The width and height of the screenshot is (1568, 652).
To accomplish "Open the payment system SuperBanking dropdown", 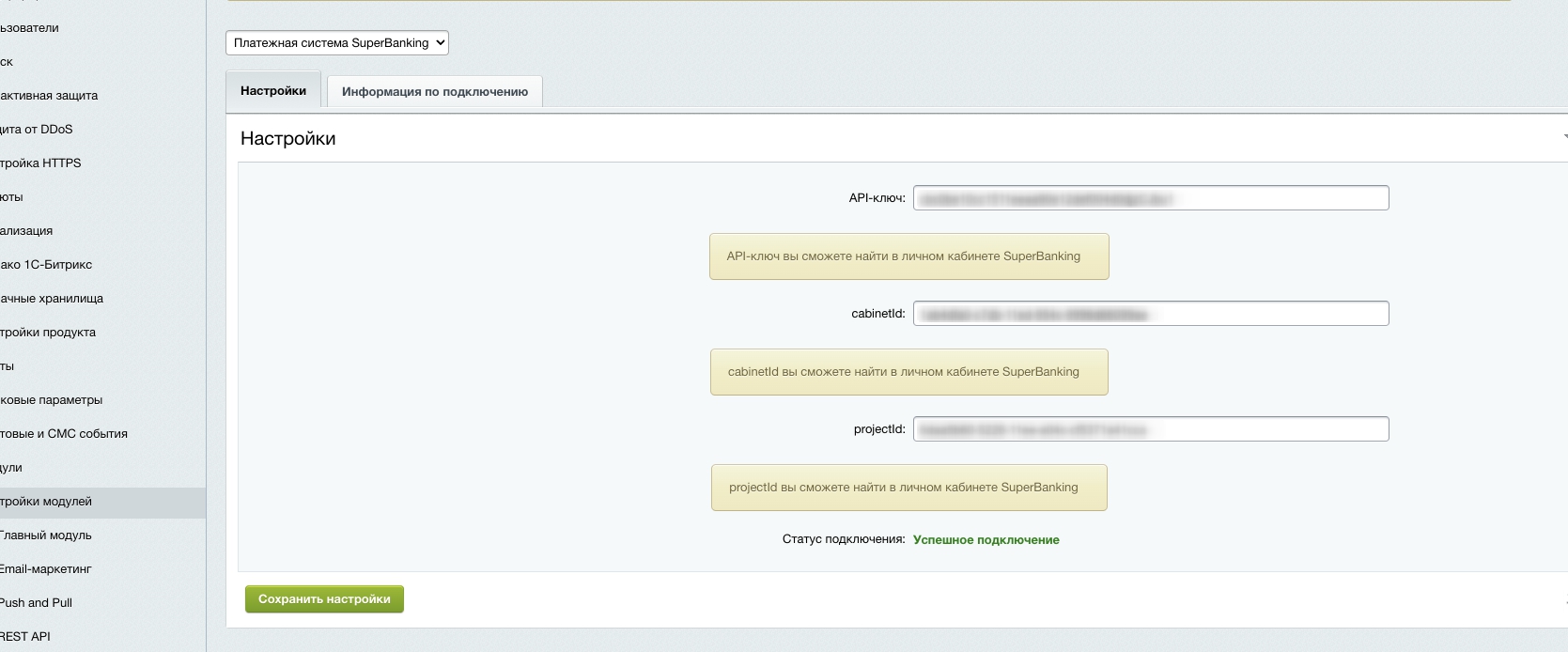I will [x=336, y=43].
